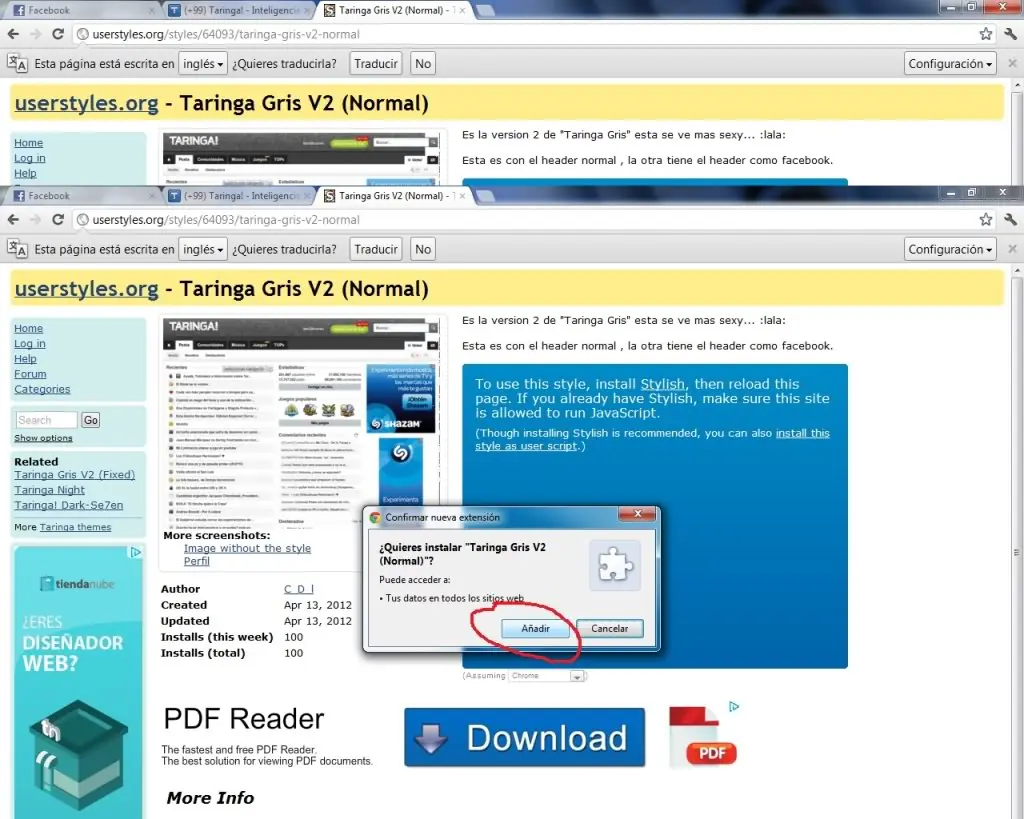Open Image without the style screenshot link

click(x=248, y=549)
